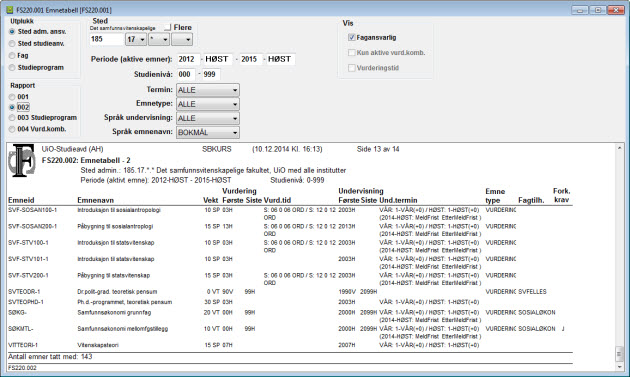Screen dimensions: 630x377
Task: Expand the 'Språk emnenavn' BOKMÅL dropdown
Action: [208, 132]
